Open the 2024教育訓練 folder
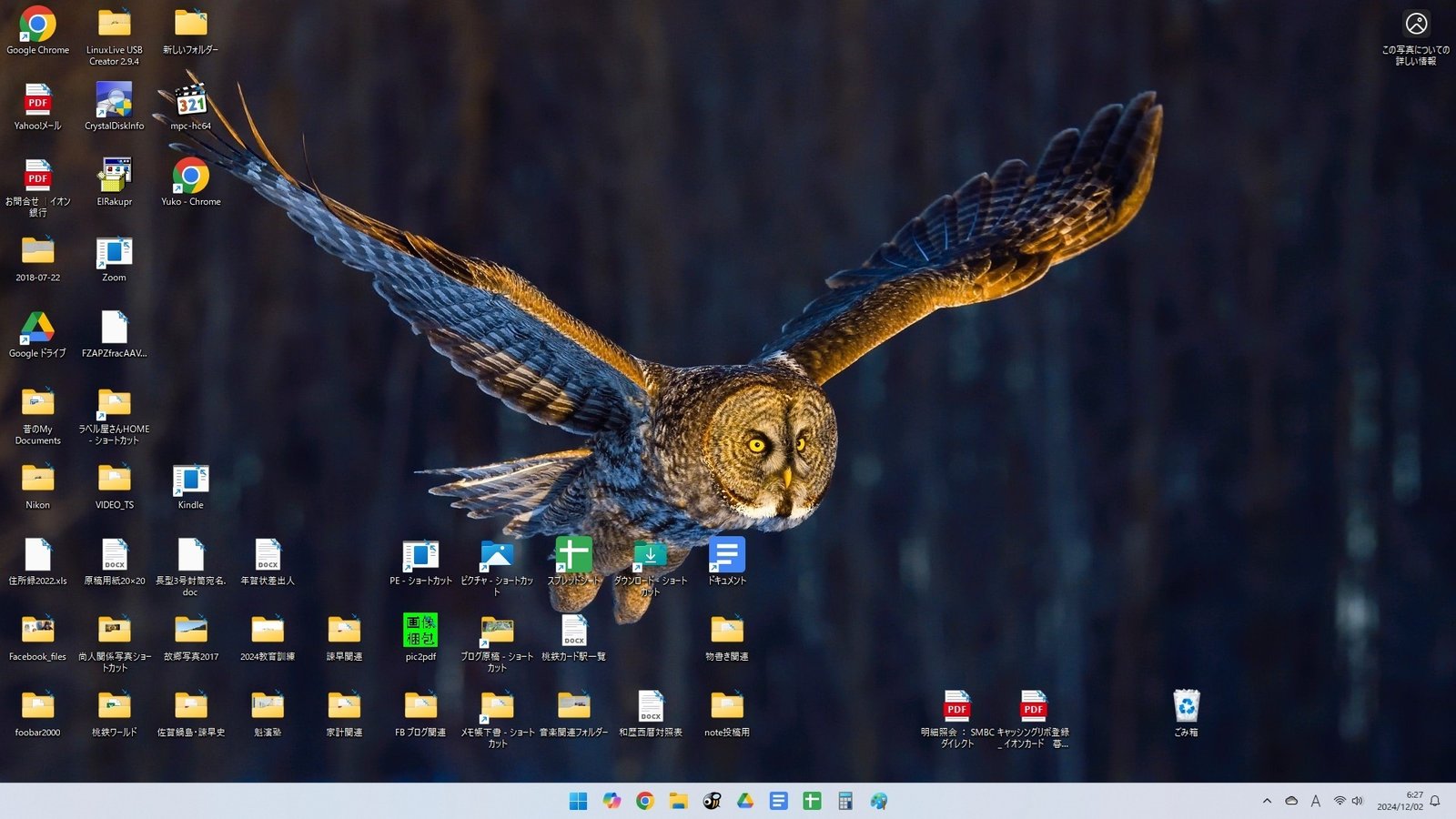The height and width of the screenshot is (819, 1456). pos(267,638)
